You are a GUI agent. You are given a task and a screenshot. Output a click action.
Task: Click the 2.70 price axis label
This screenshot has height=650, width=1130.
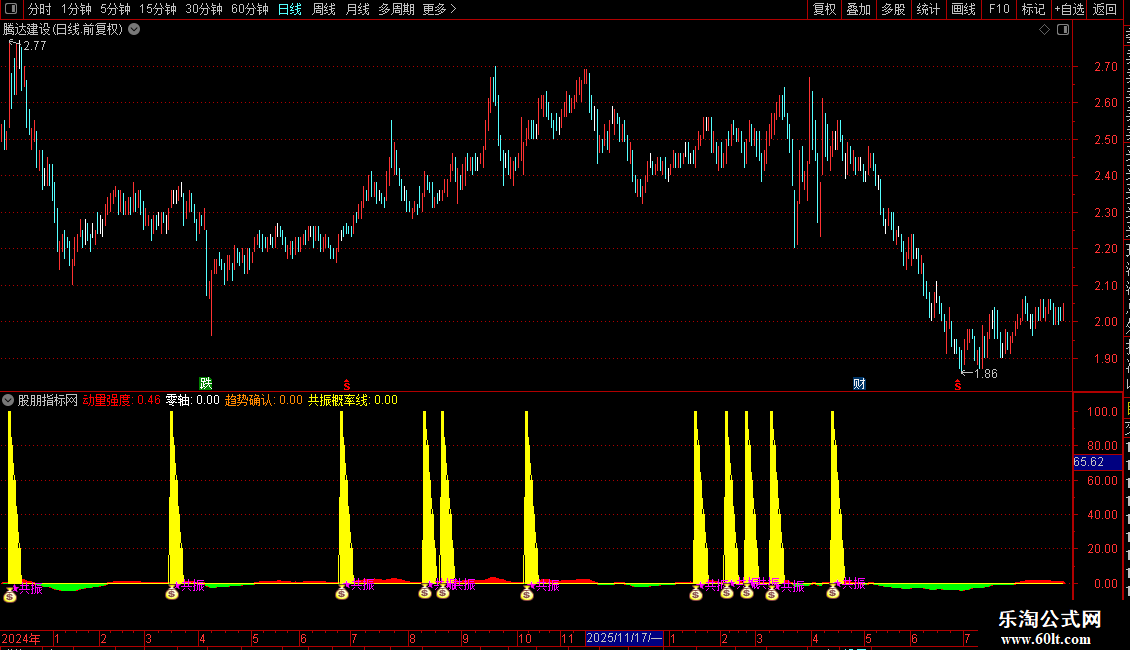[1106, 66]
